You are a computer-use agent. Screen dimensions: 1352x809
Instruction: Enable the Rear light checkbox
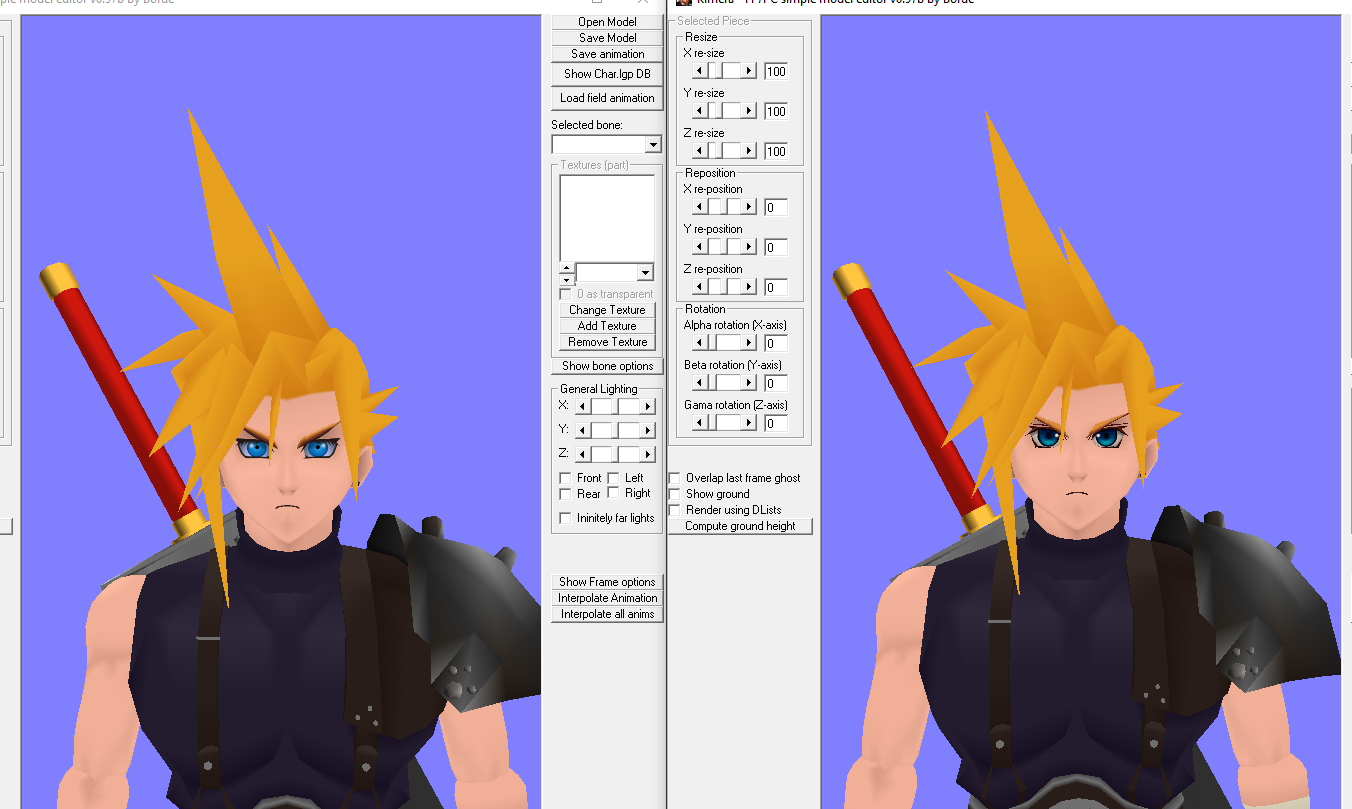(x=565, y=494)
